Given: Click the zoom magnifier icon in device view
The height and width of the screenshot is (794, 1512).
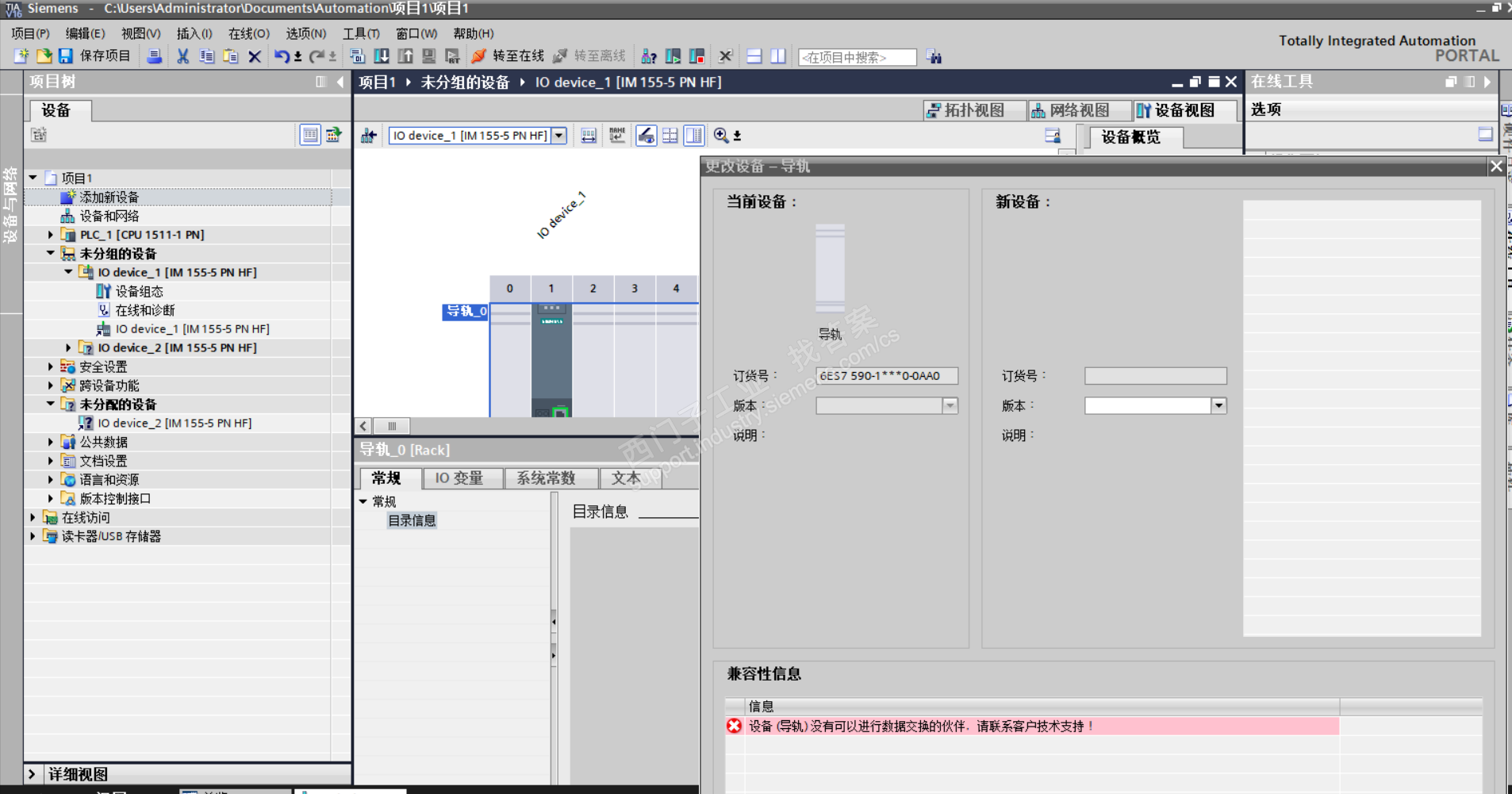Looking at the screenshot, I should click(721, 136).
